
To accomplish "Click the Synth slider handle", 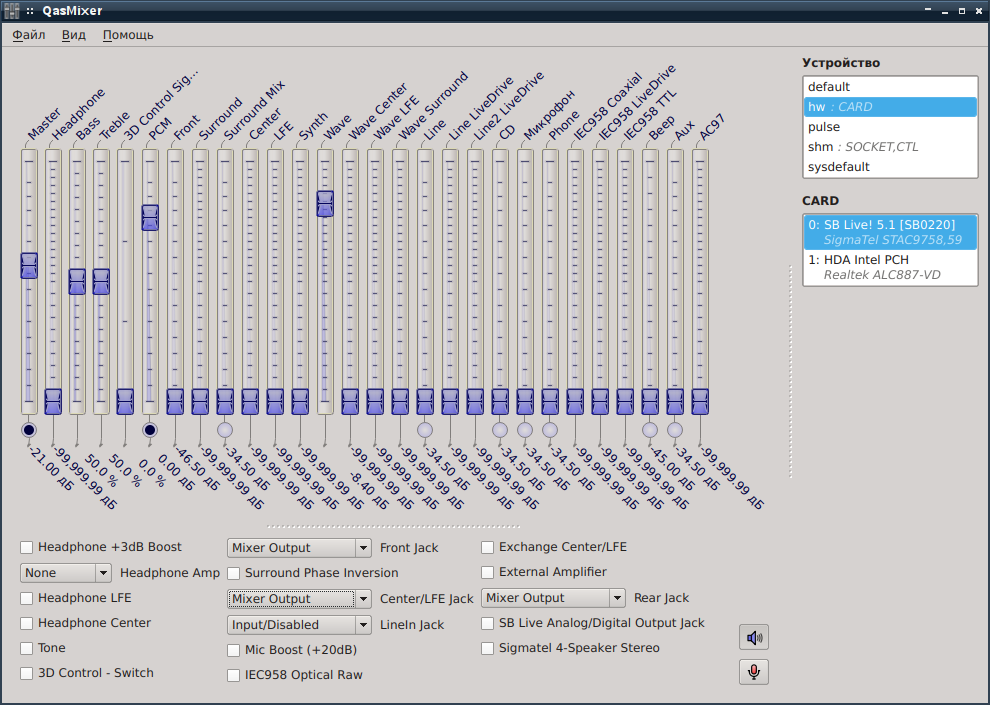I will point(300,401).
